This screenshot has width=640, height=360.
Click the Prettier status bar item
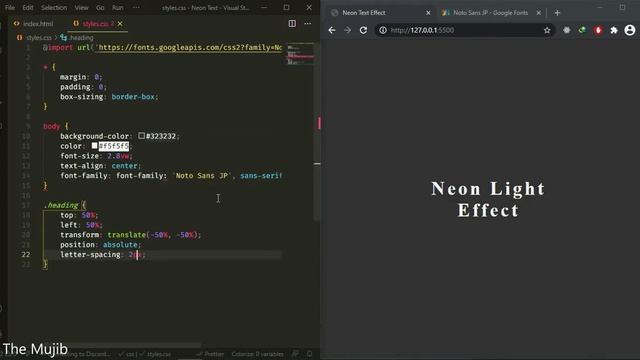click(x=210, y=354)
